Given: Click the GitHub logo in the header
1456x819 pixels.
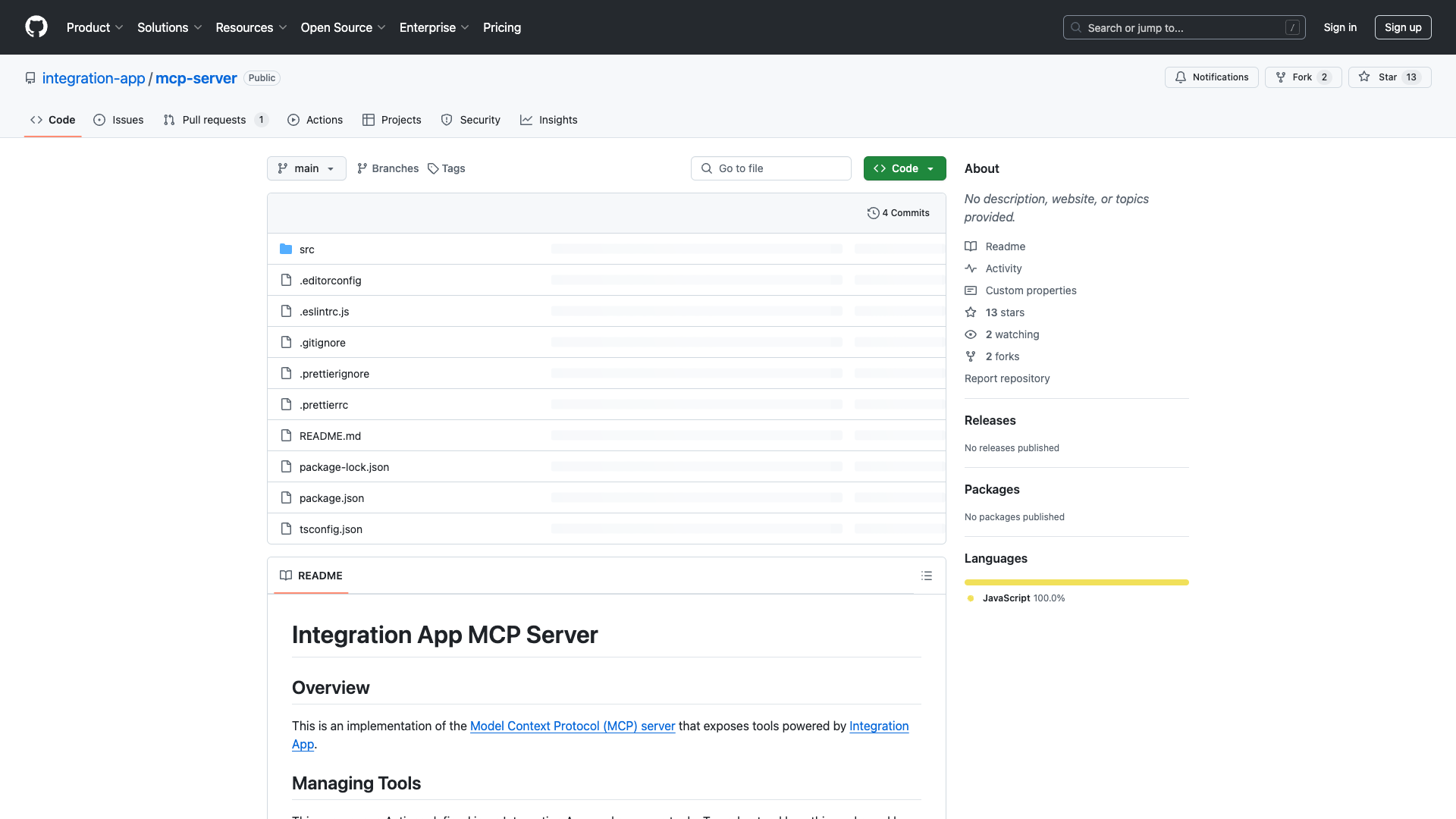Looking at the screenshot, I should [x=36, y=27].
